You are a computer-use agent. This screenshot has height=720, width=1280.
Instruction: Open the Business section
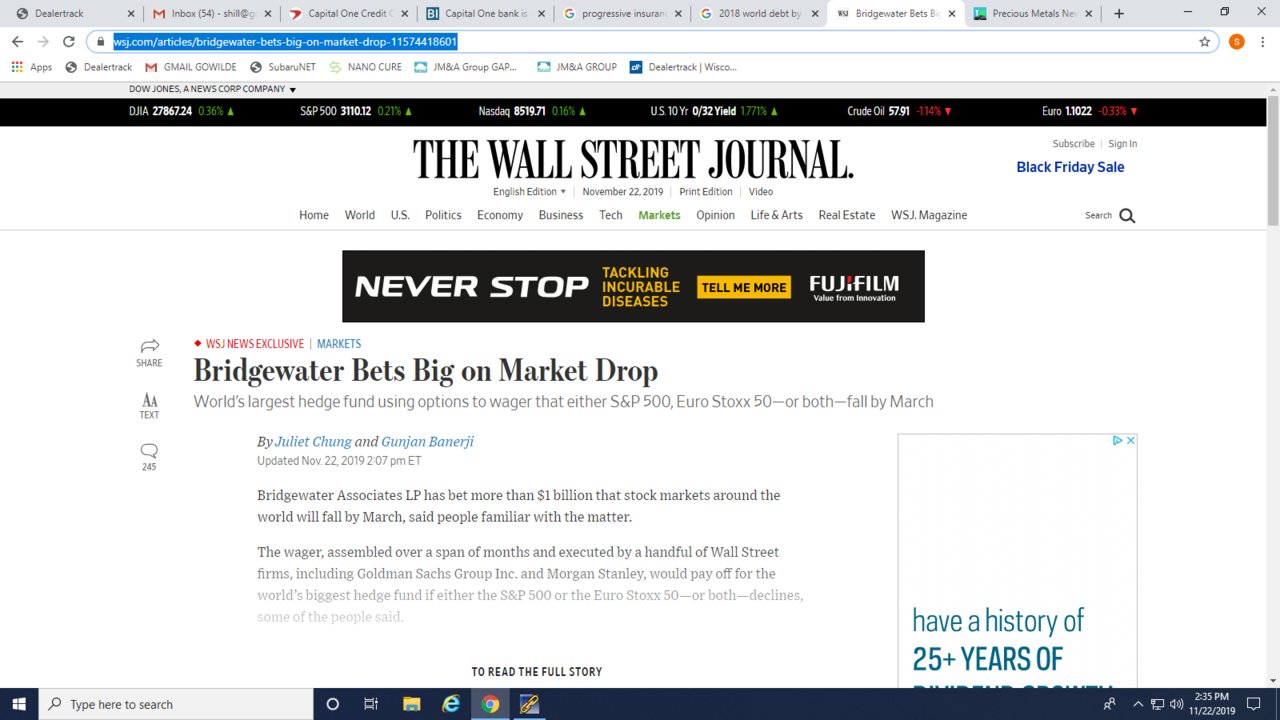(561, 215)
